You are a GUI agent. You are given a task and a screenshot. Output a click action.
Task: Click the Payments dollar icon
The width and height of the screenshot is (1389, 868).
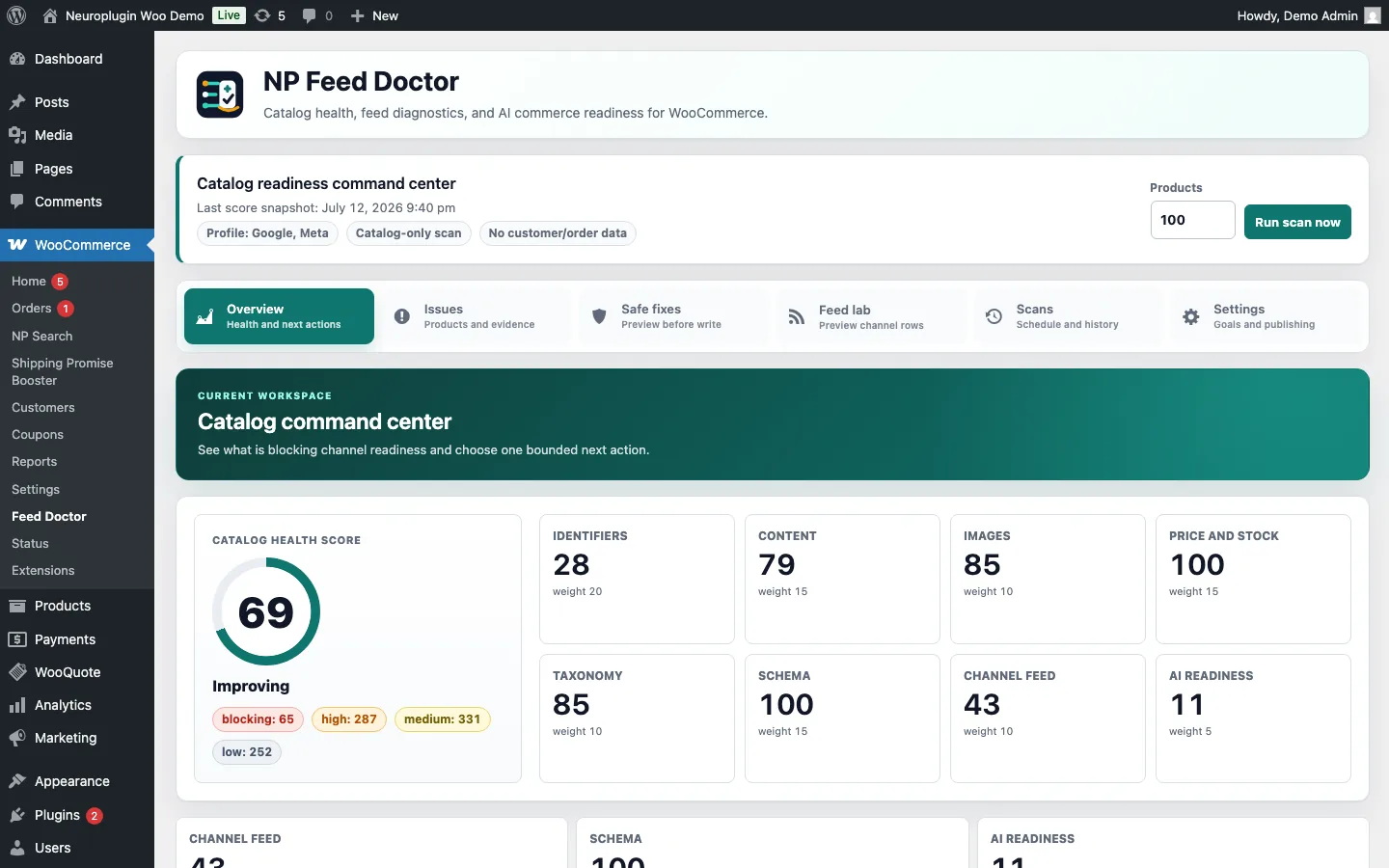17,639
